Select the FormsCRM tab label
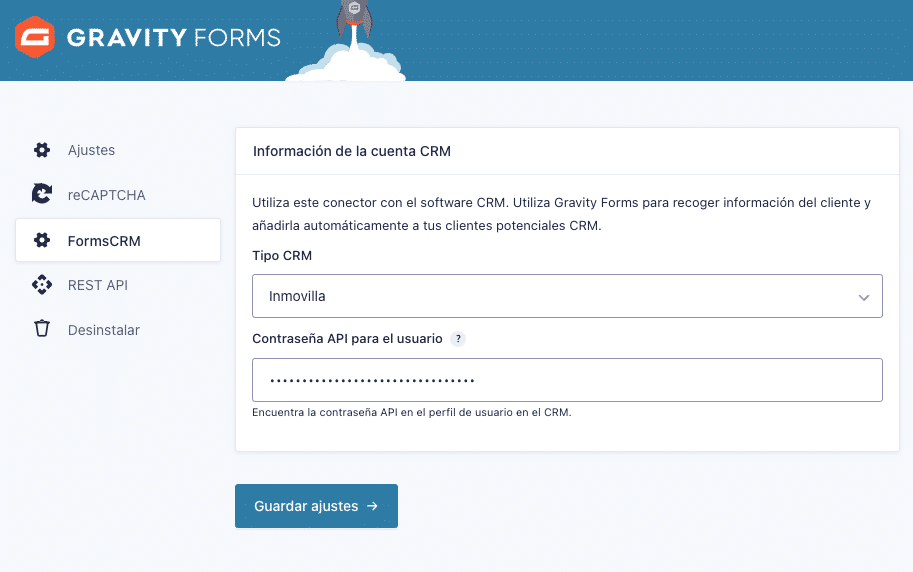Screen dimensions: 913x572 (x=104, y=240)
